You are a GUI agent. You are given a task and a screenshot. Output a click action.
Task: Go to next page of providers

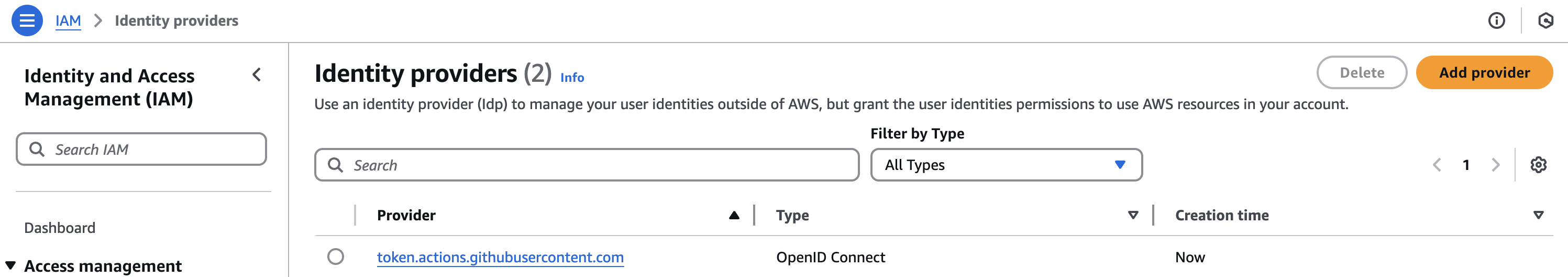click(1496, 165)
